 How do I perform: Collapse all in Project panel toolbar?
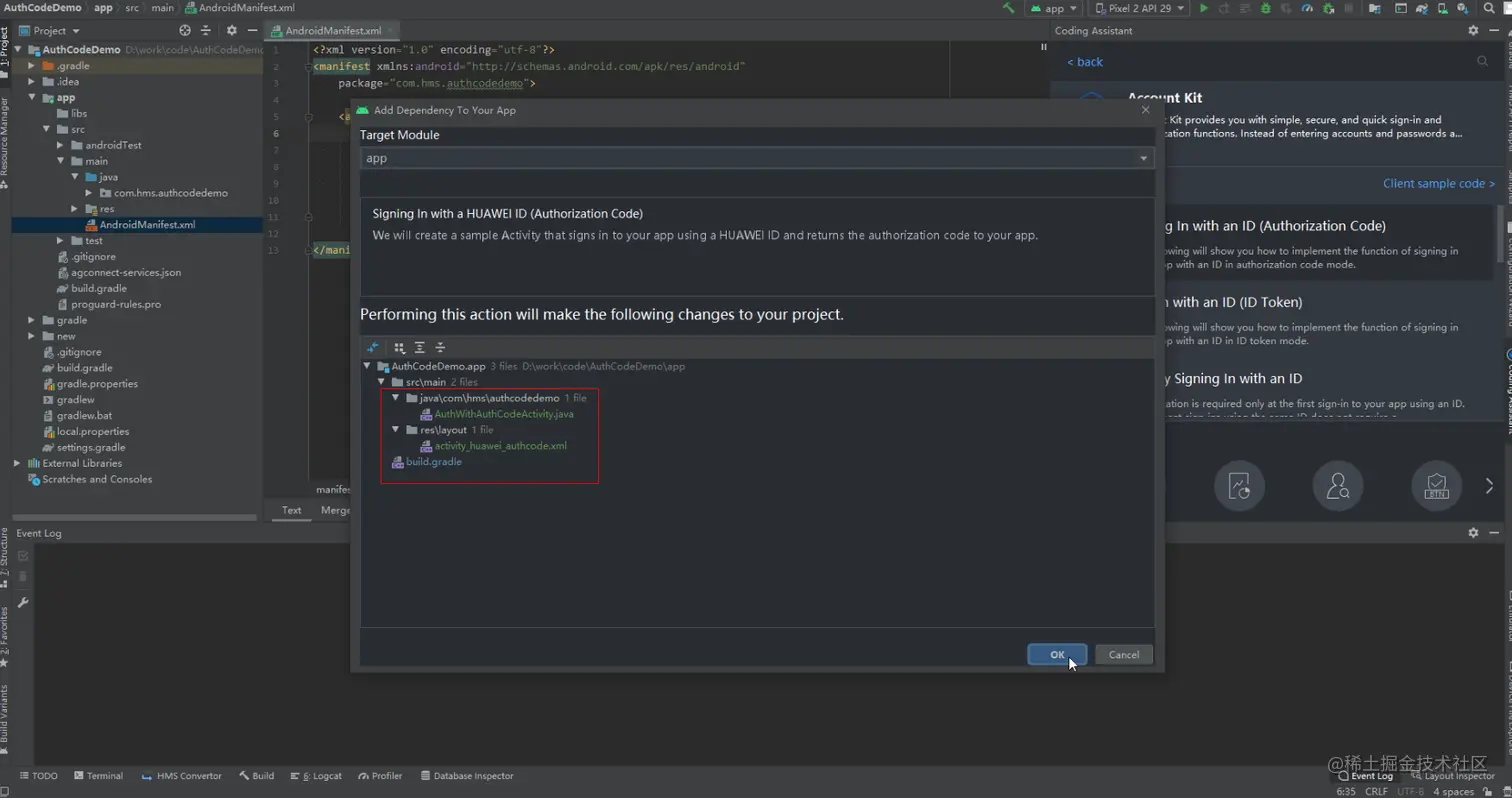206,31
